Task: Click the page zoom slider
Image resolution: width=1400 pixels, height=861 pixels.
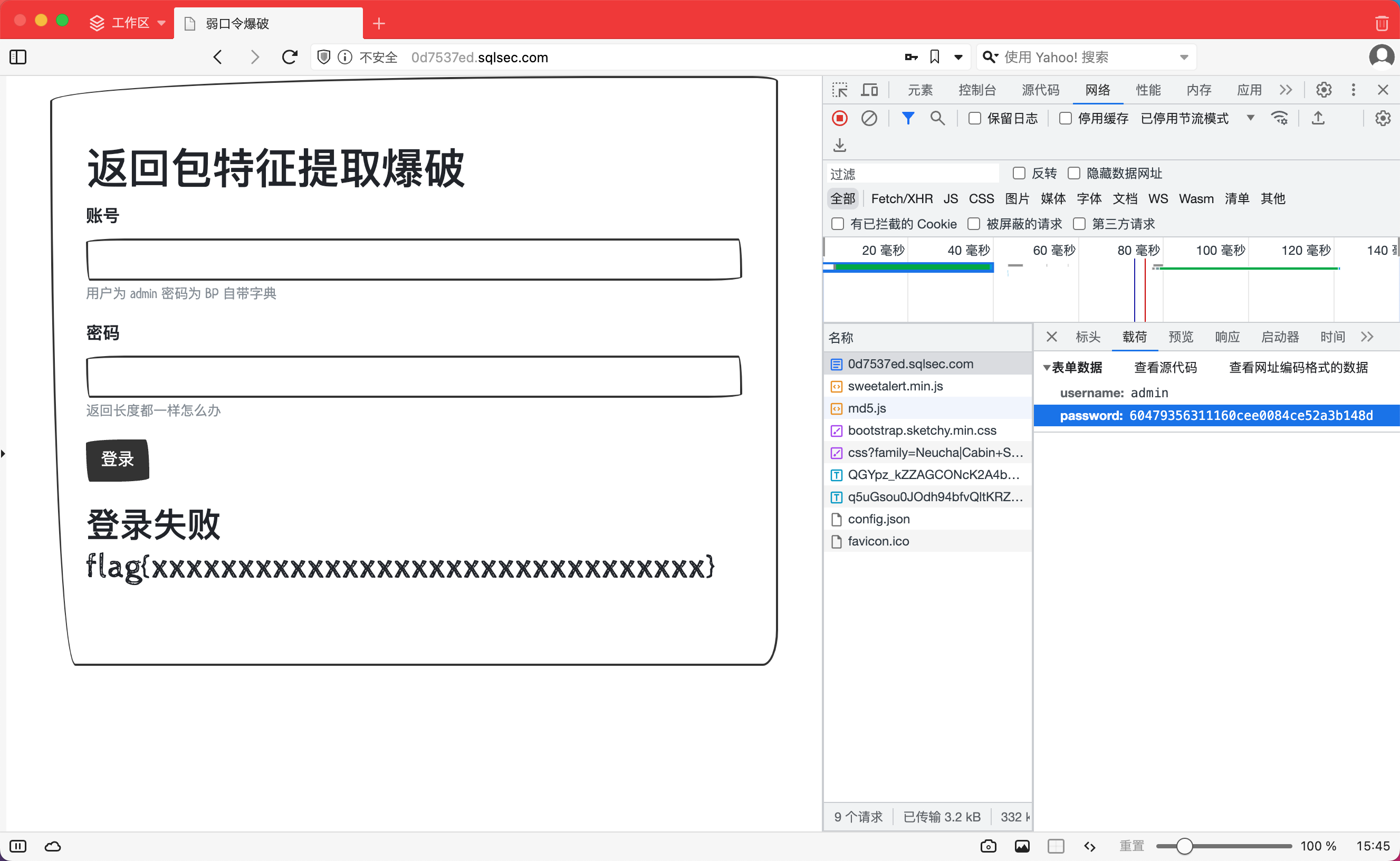Action: 1224,846
